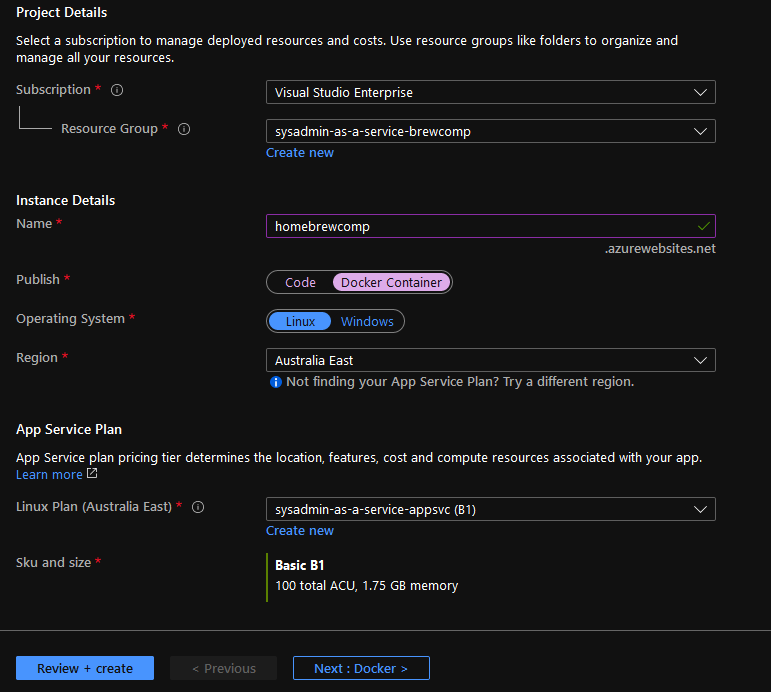Click Next : Docker button
The height and width of the screenshot is (692, 771).
[361, 668]
